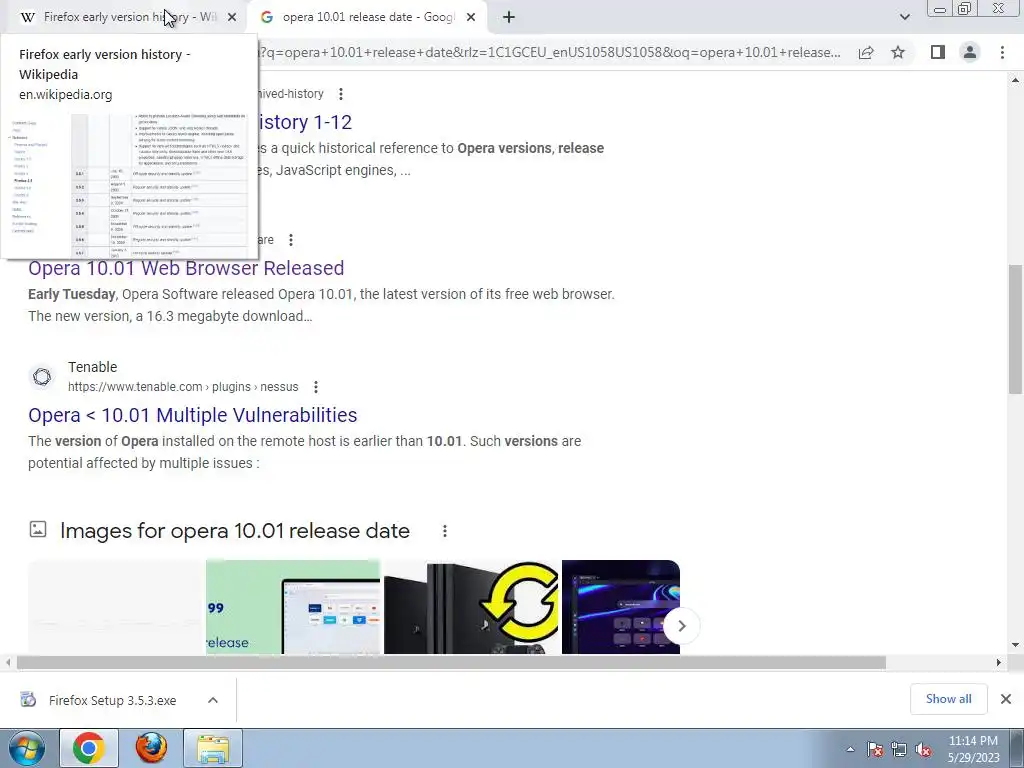Open the green release laptop image thumbnail
This screenshot has width=1024, height=768.
point(293,607)
